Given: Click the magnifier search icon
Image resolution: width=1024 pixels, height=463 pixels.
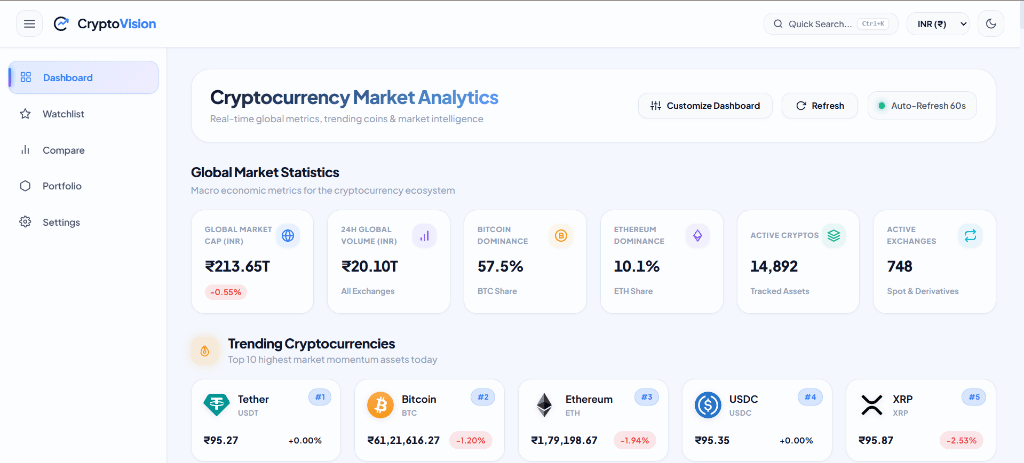Looking at the screenshot, I should point(778,24).
